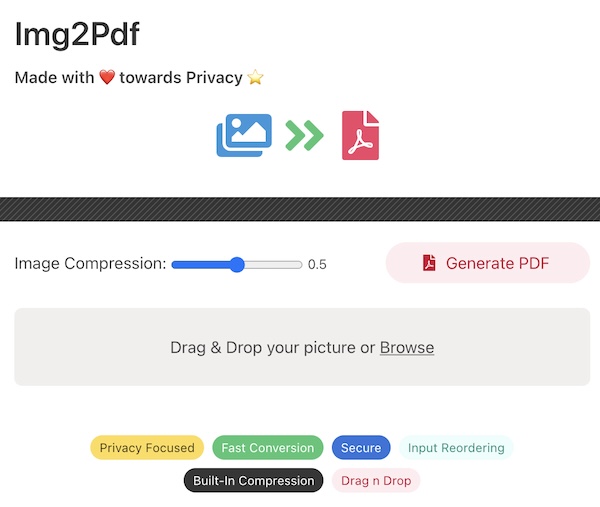Viewport: 600px width, 507px height.
Task: Select the Built-In Compression dark tag
Action: [x=254, y=481]
